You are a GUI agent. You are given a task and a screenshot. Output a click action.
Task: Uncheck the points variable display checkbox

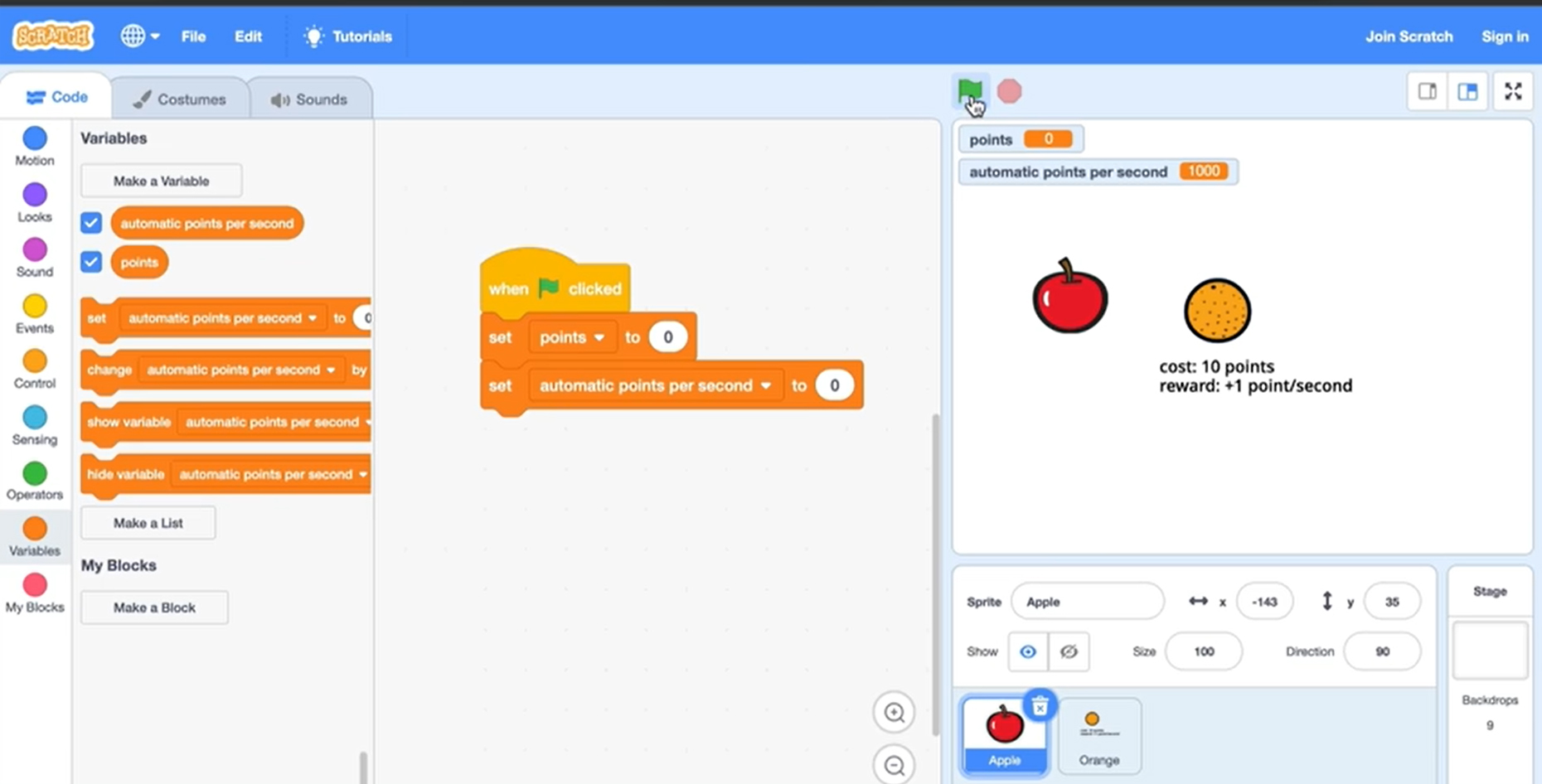[x=91, y=262]
